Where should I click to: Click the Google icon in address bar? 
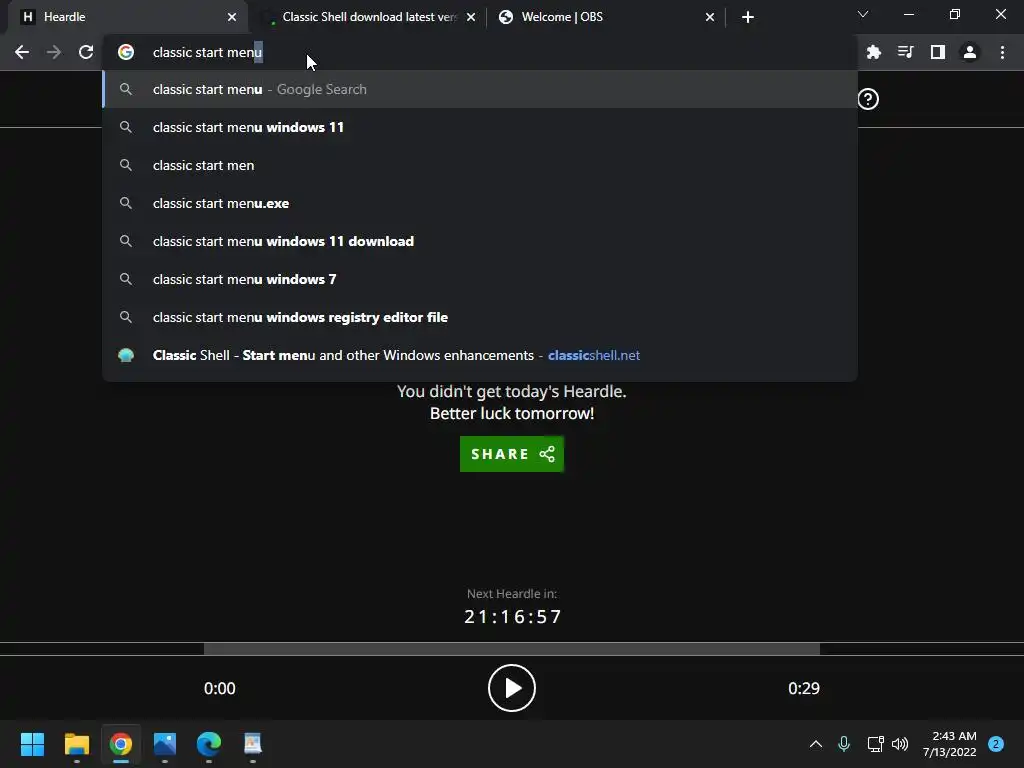pos(126,52)
